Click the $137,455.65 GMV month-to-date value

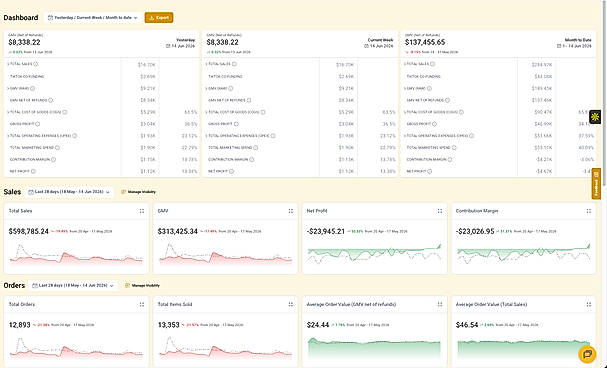tap(425, 42)
